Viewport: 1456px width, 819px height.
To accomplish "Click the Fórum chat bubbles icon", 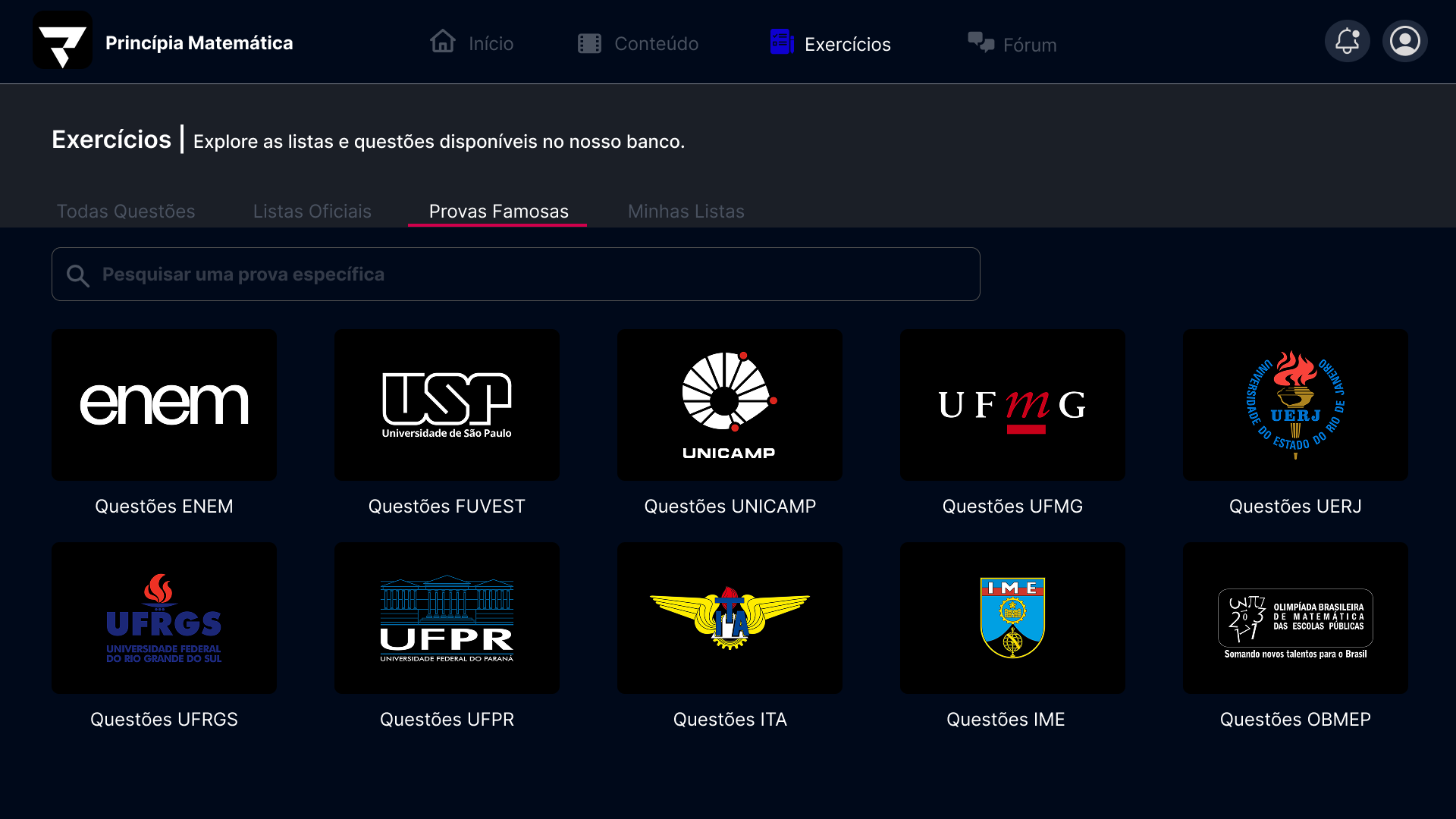I will point(981,42).
